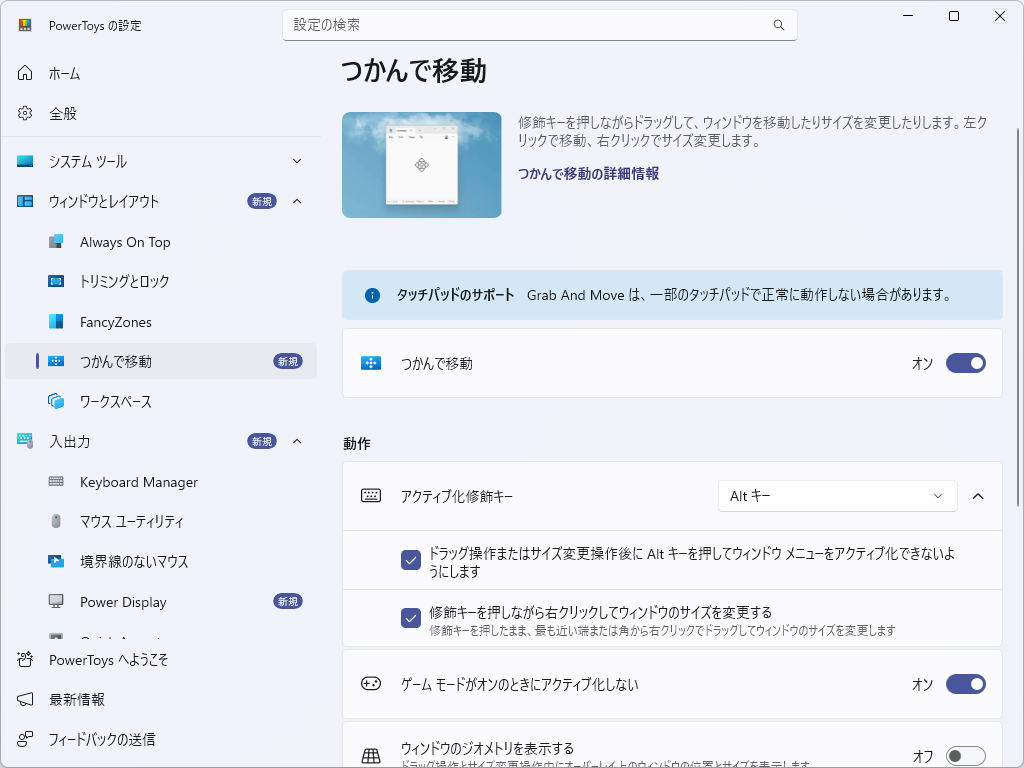Toggle the ゲーム モード activation switch
The width and height of the screenshot is (1024, 768).
(965, 684)
